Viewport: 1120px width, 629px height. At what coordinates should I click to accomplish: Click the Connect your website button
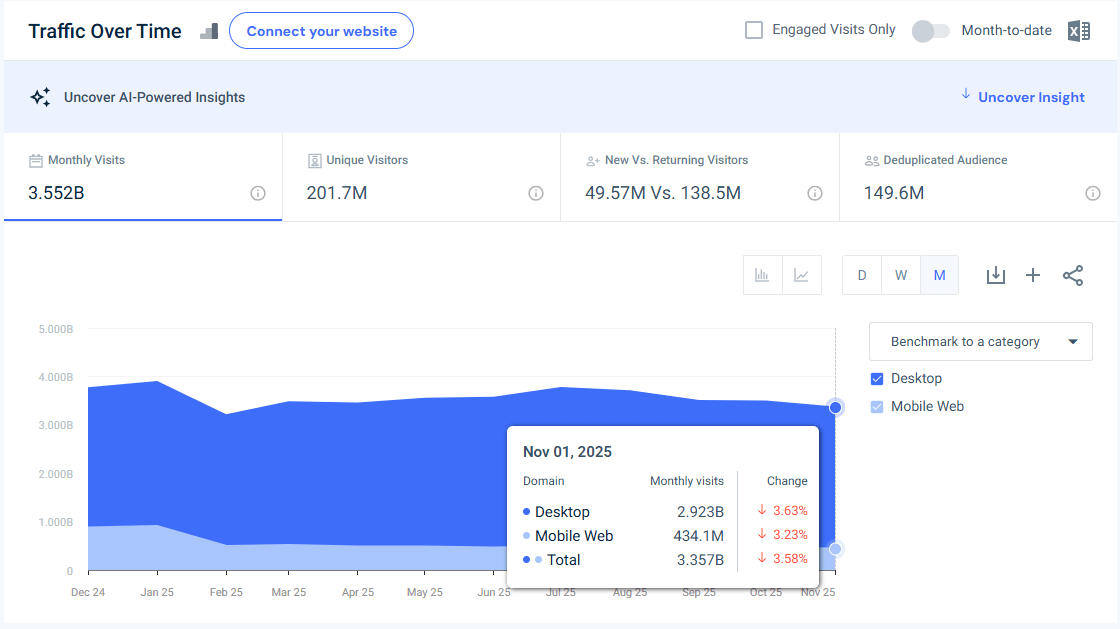click(321, 31)
